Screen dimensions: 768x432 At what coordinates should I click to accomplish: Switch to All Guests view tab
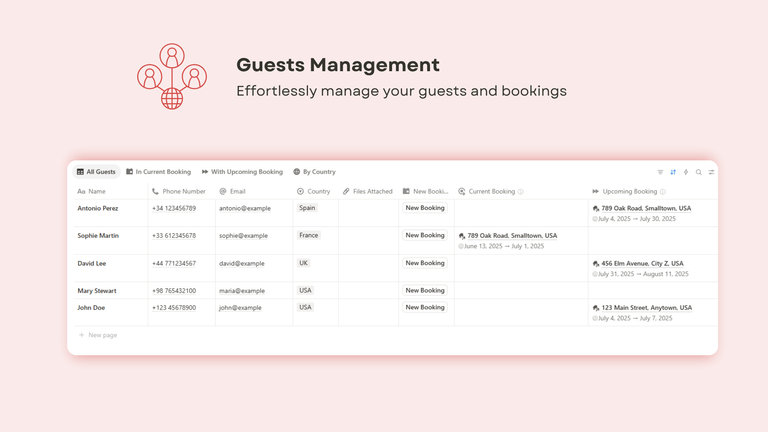(96, 172)
